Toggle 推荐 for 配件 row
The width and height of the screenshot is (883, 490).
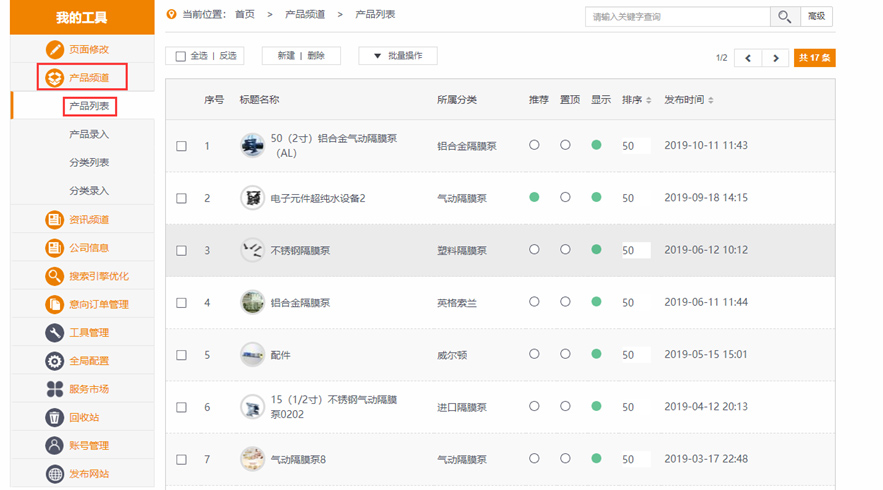coord(534,354)
